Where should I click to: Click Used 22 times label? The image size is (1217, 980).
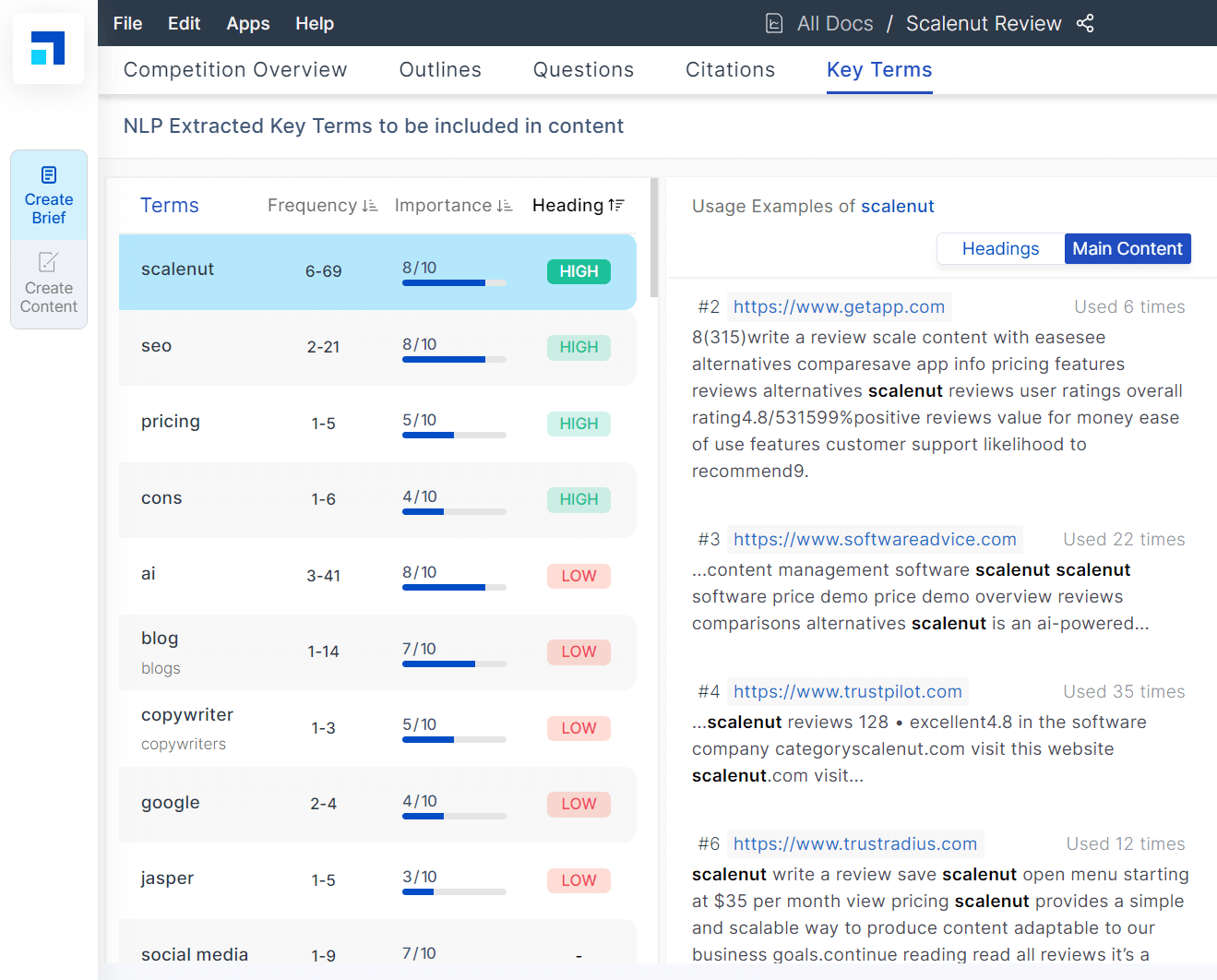(1124, 539)
